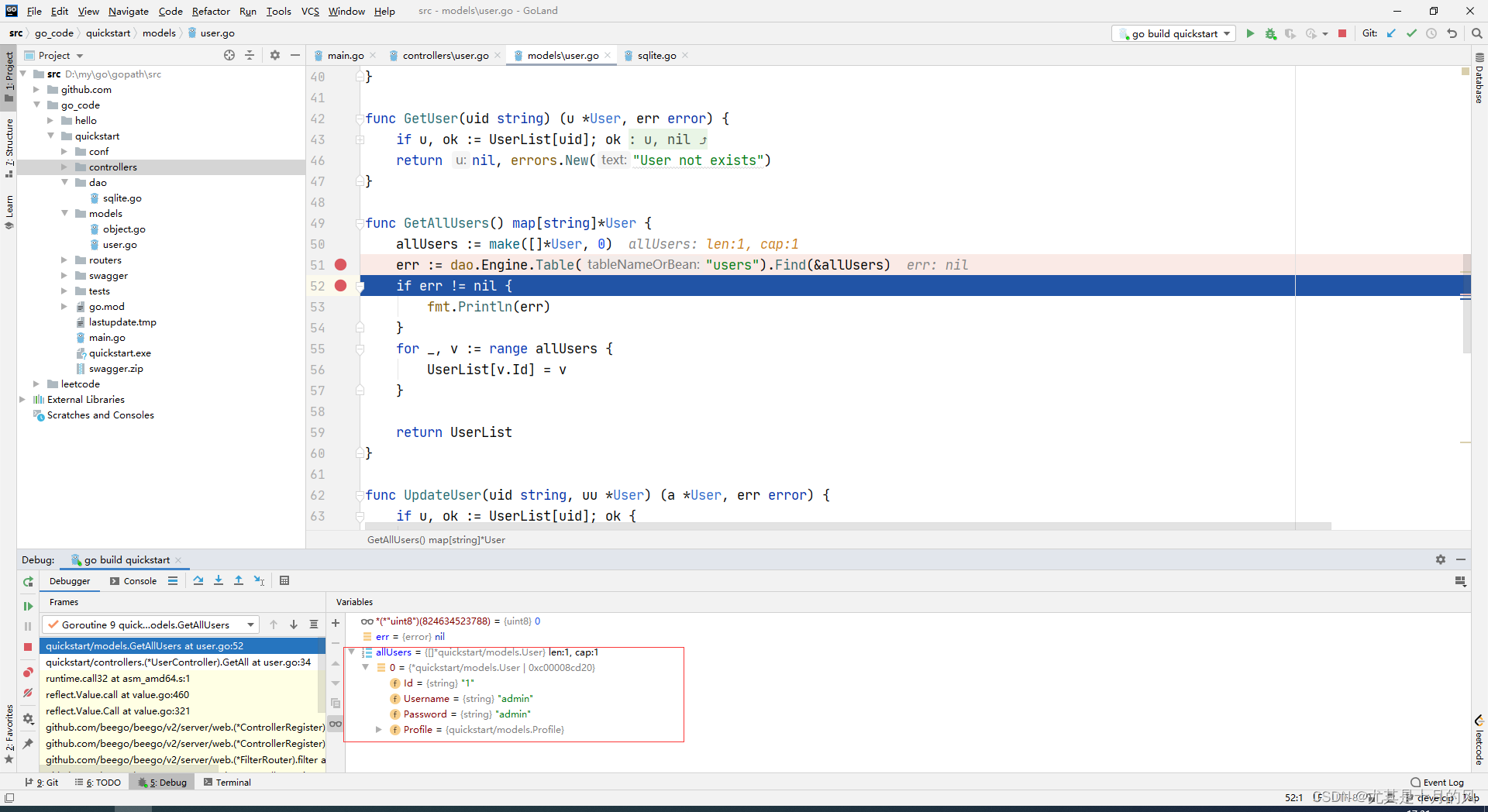Open the VCS menu

(310, 11)
